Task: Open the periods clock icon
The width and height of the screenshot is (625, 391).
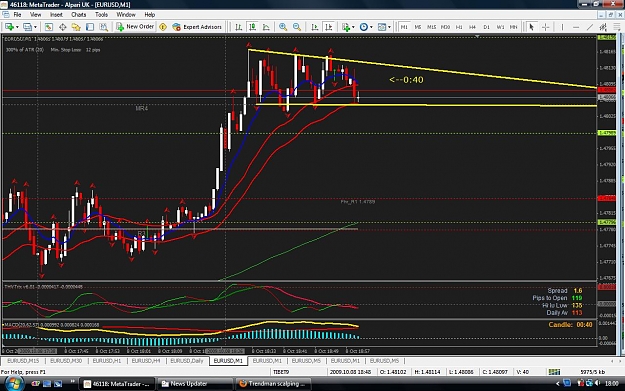Action: (x=364, y=27)
